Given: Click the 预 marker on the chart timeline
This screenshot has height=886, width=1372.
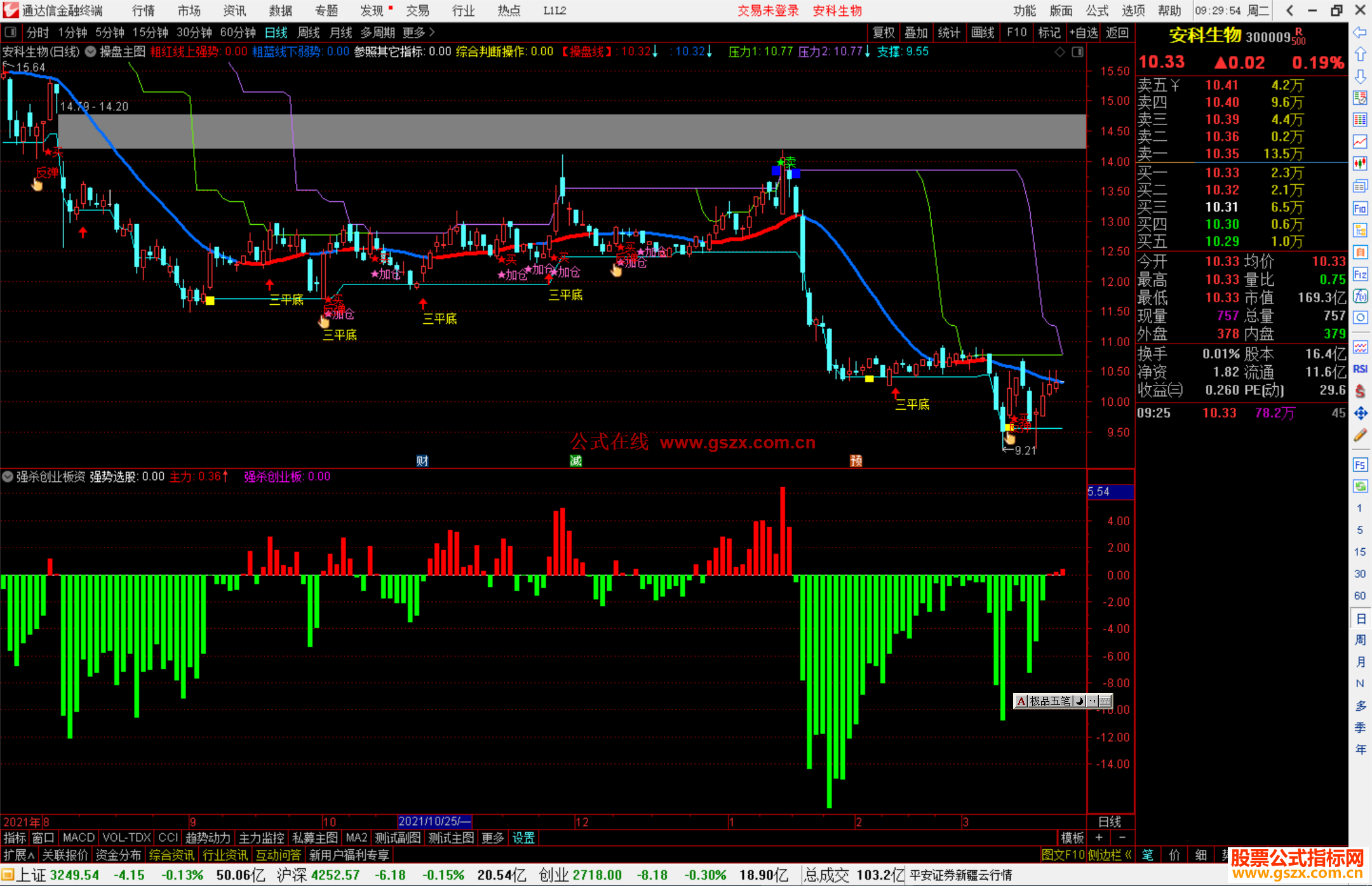Looking at the screenshot, I should (856, 461).
